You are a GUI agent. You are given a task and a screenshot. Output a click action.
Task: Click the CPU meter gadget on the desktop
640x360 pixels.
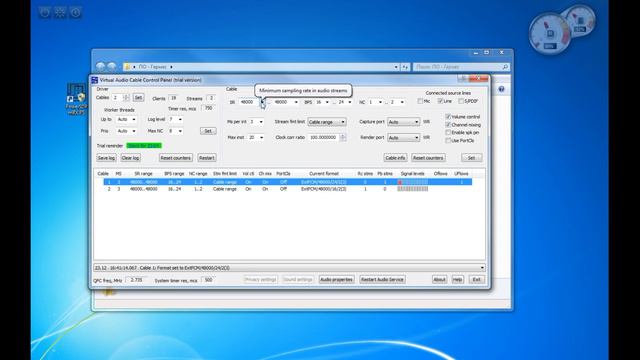[x=550, y=34]
